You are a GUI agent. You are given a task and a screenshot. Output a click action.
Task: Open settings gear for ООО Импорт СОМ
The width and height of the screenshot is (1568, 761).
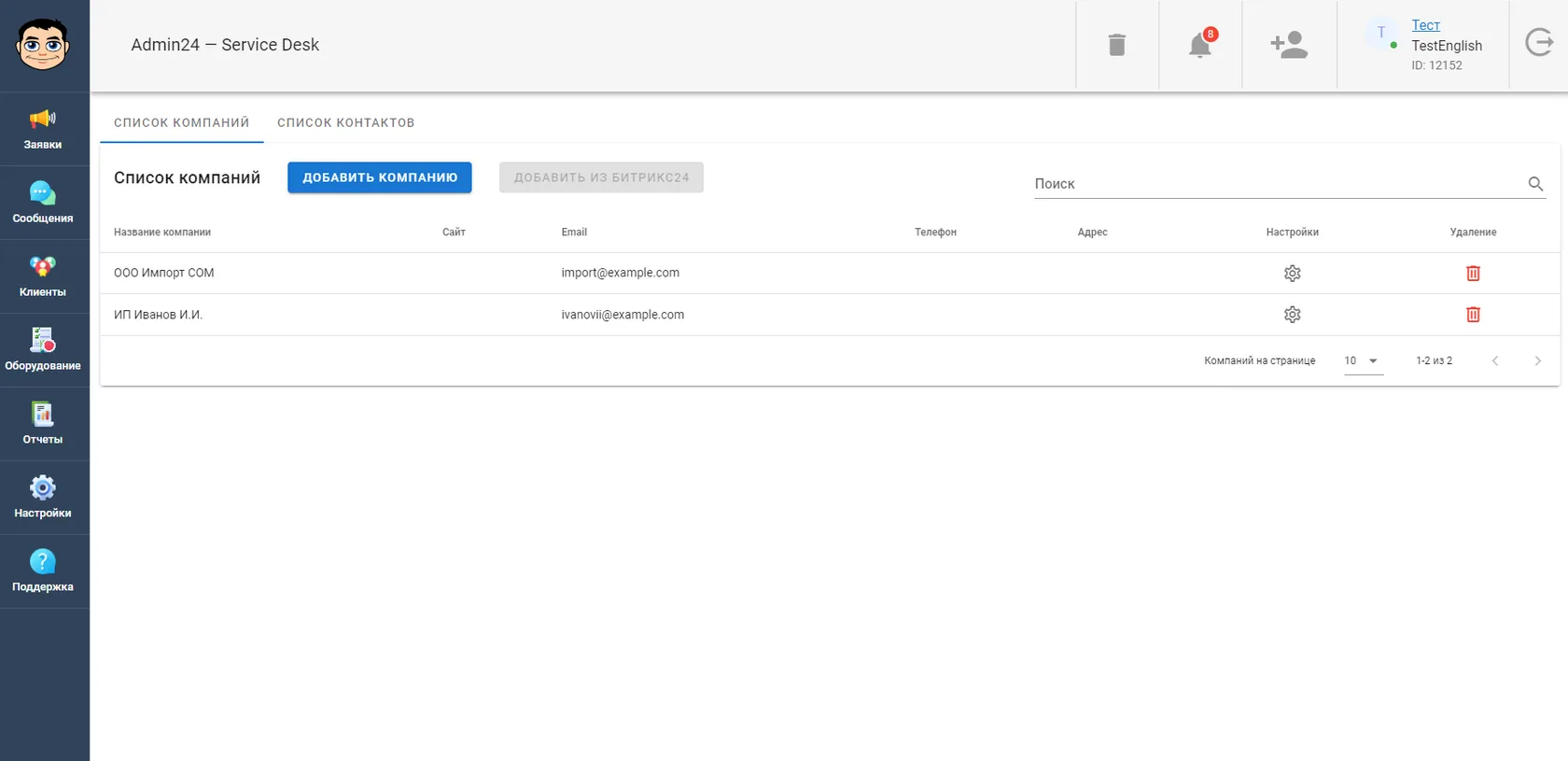[1293, 274]
